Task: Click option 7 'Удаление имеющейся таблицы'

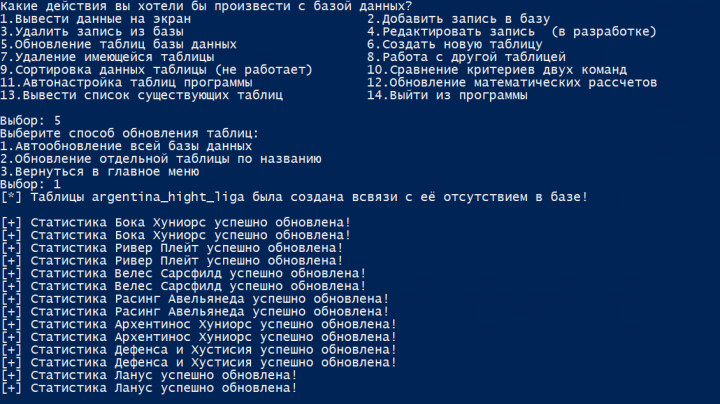Action: click(x=107, y=57)
